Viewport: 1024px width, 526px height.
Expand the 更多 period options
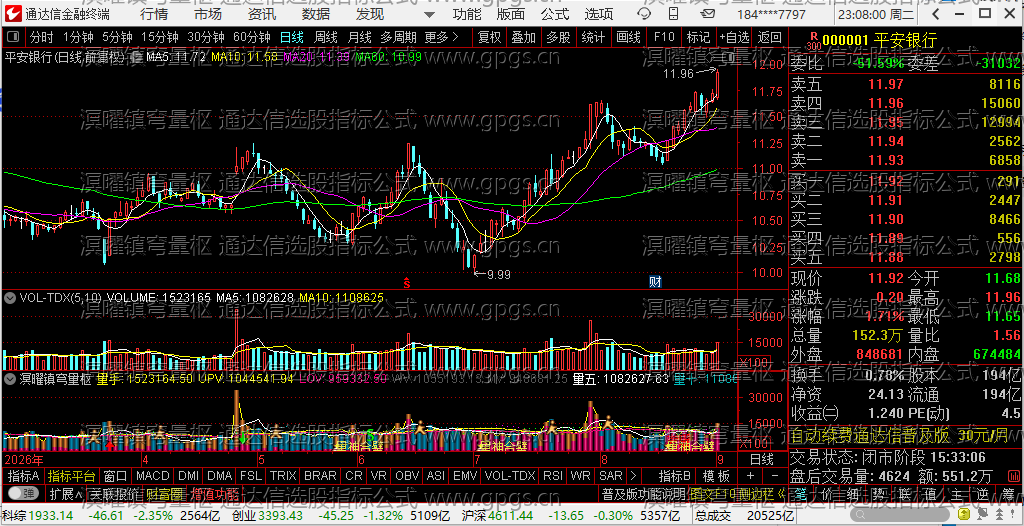pyautogui.click(x=441, y=37)
